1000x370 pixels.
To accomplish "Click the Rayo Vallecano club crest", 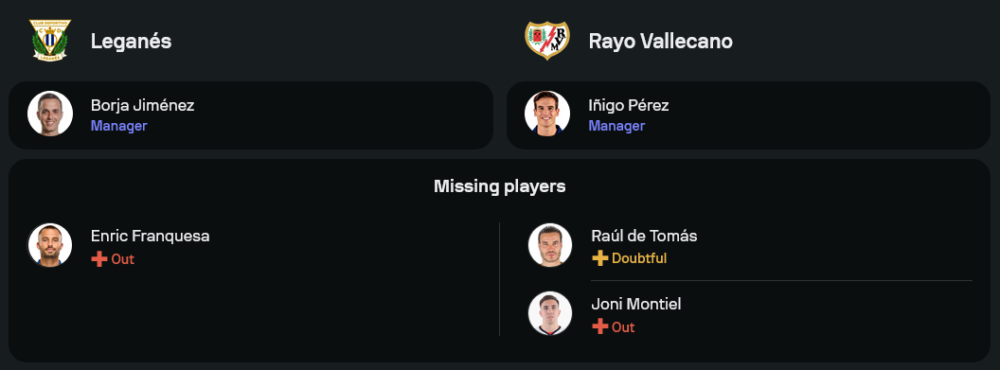I will coord(547,41).
